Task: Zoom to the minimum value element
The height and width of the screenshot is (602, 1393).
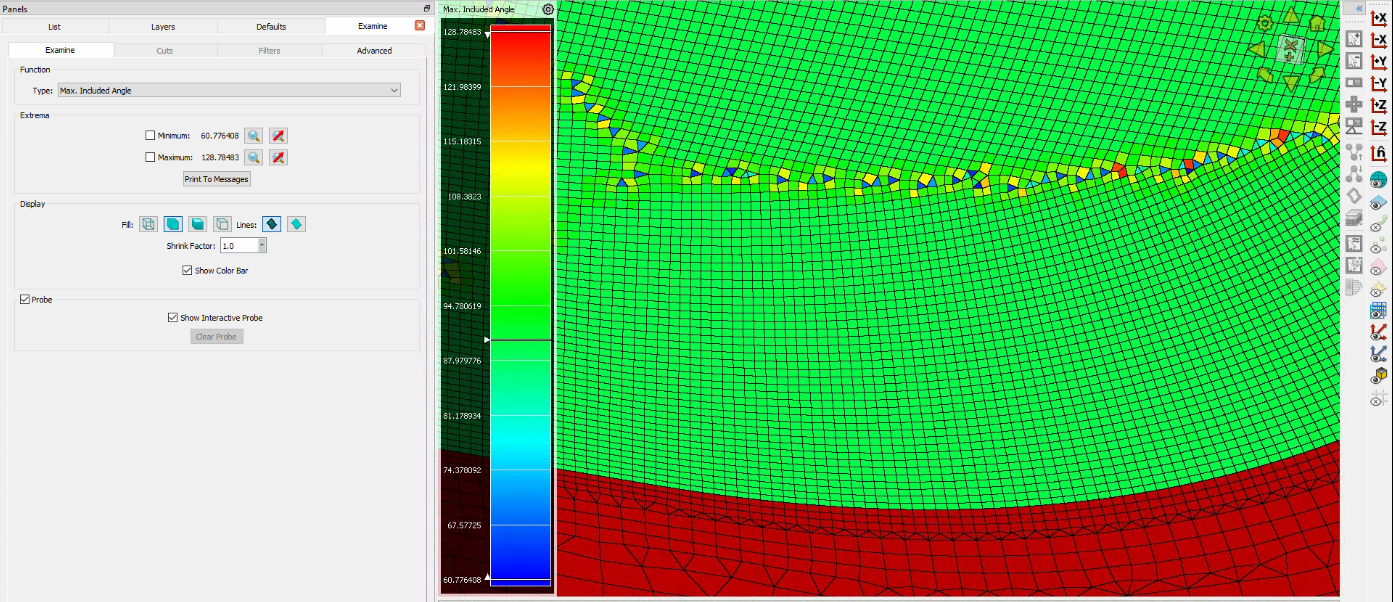Action: coord(254,135)
